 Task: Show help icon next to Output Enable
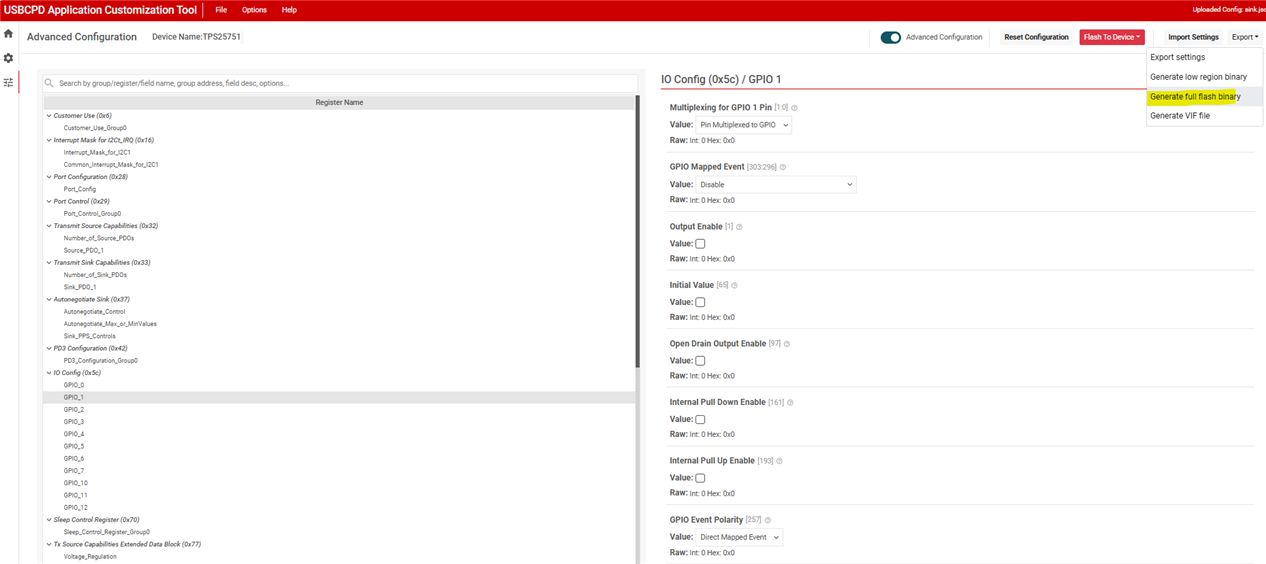[739, 227]
